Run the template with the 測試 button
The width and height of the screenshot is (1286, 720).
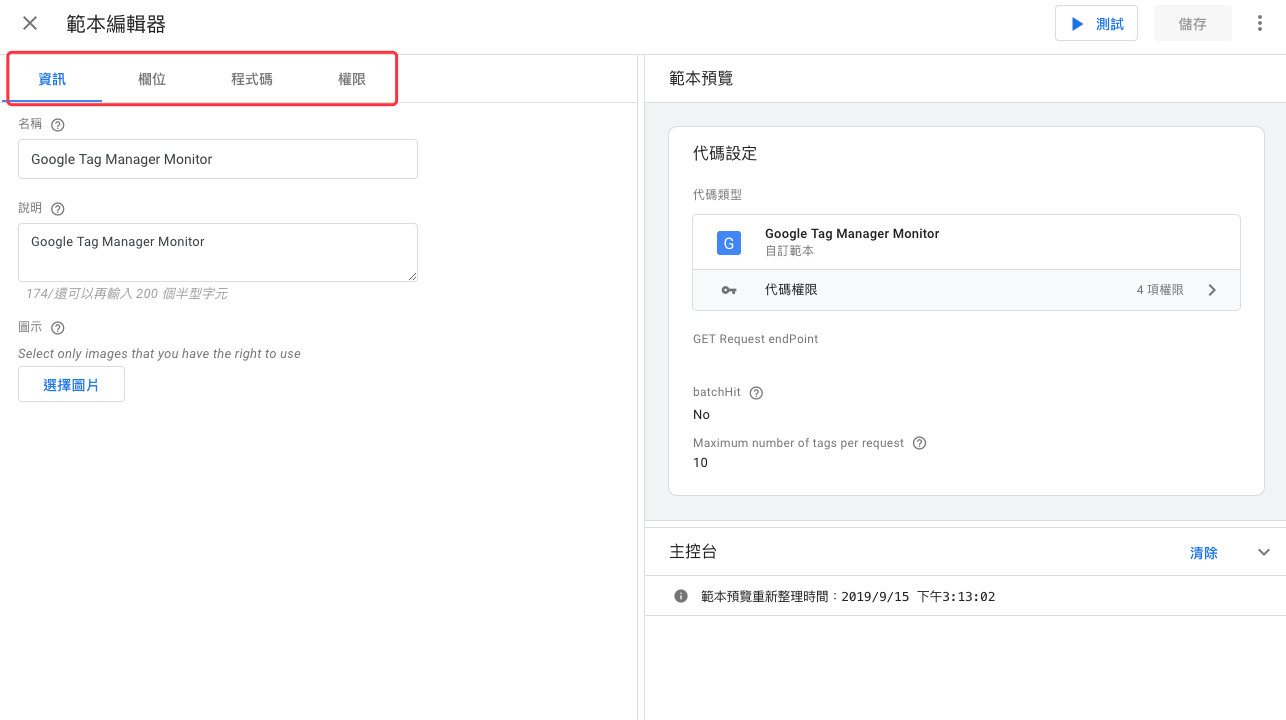tap(1096, 22)
